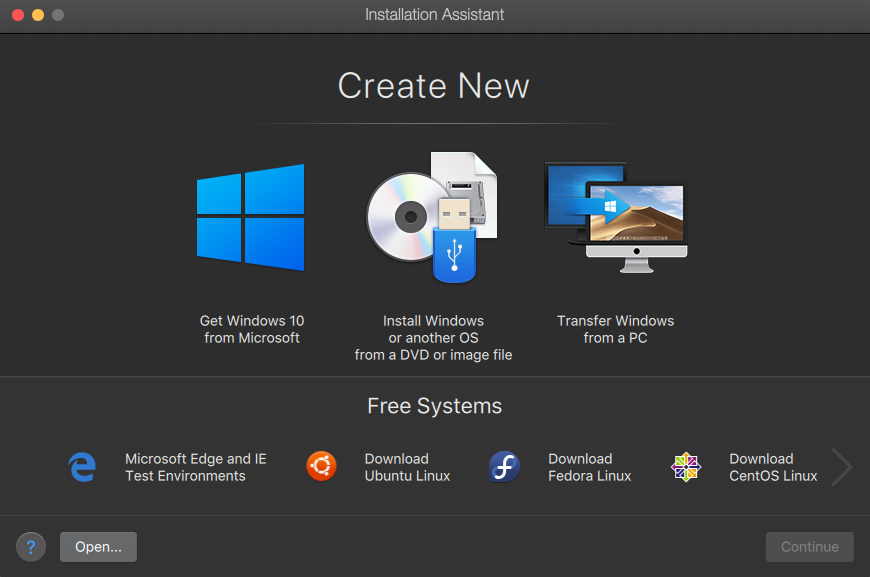Select 'Get Windows 10 from Microsoft' label
This screenshot has height=577, width=870.
(x=252, y=329)
